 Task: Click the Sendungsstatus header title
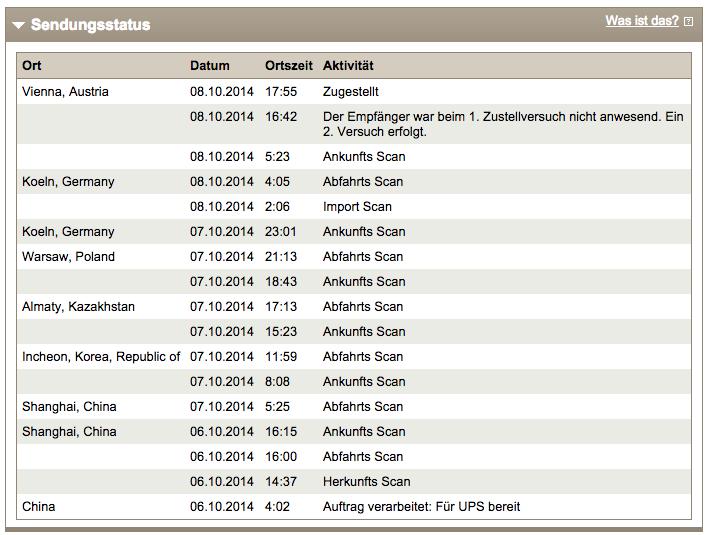point(90,24)
